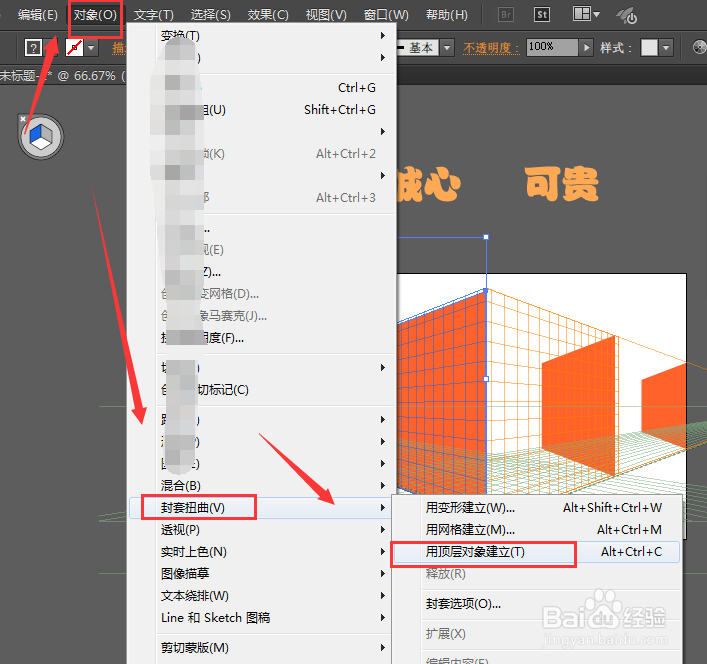
Task: Choose 剪切蒙版(M) submenu
Action: click(x=262, y=648)
